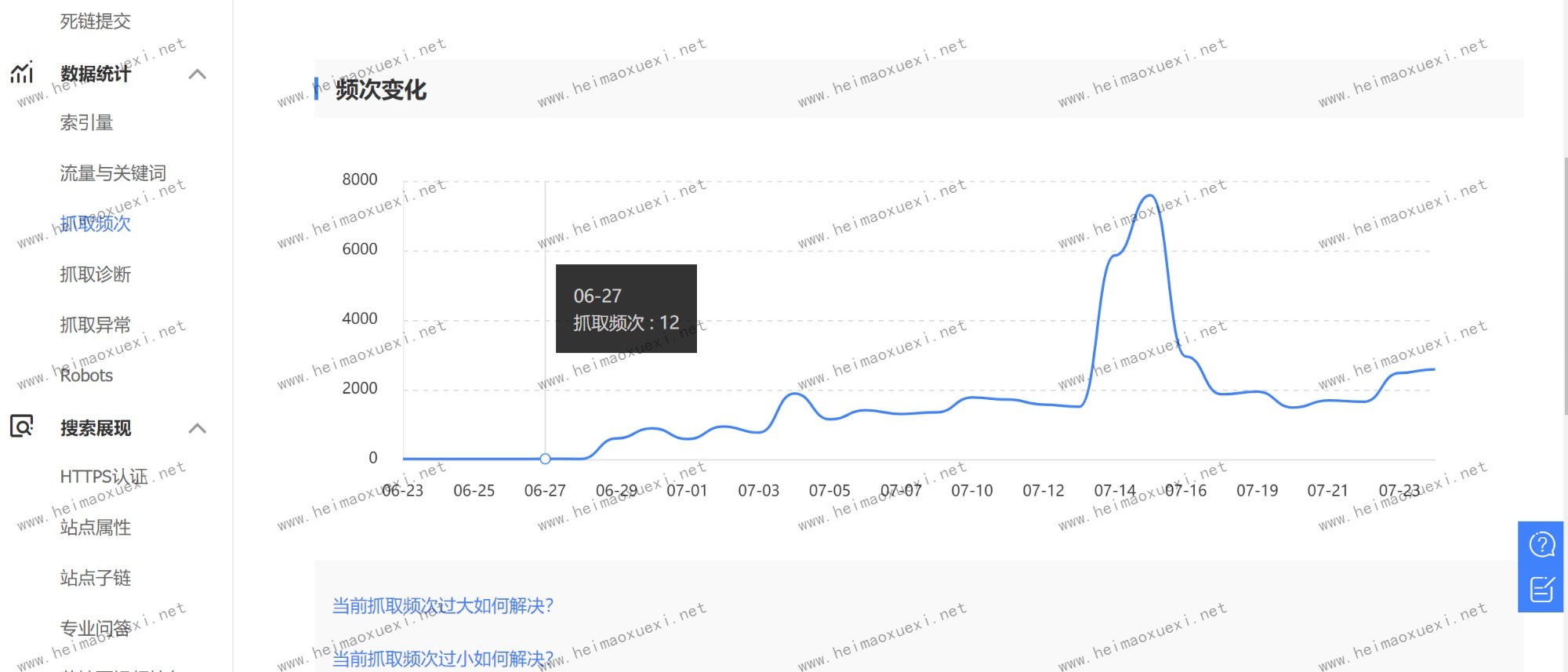This screenshot has width=1568, height=672.
Task: Open link 当前抓取频次过小如何解决?
Action: pos(443,659)
